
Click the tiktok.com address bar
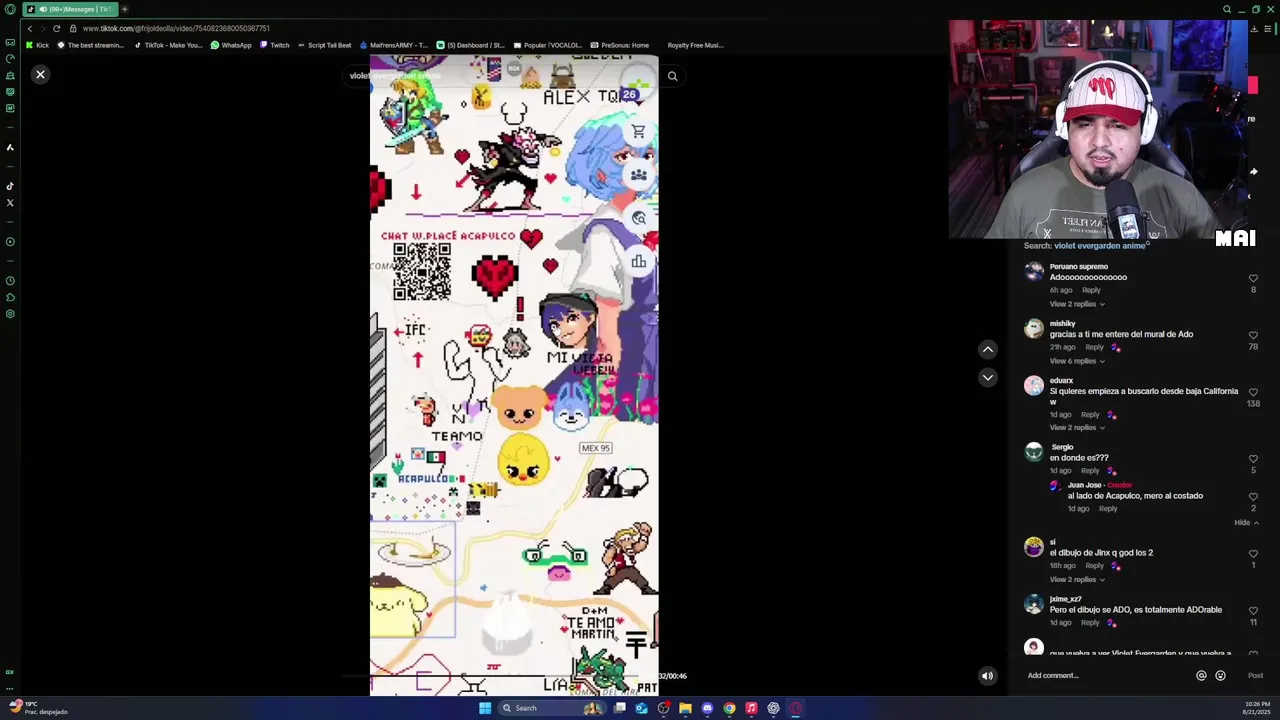point(176,28)
